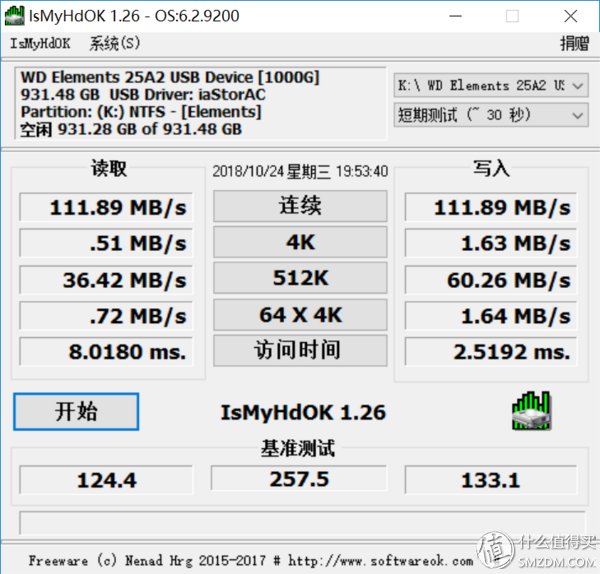Close the IsMyHdOK window
The height and width of the screenshot is (574, 600).
[571, 16]
